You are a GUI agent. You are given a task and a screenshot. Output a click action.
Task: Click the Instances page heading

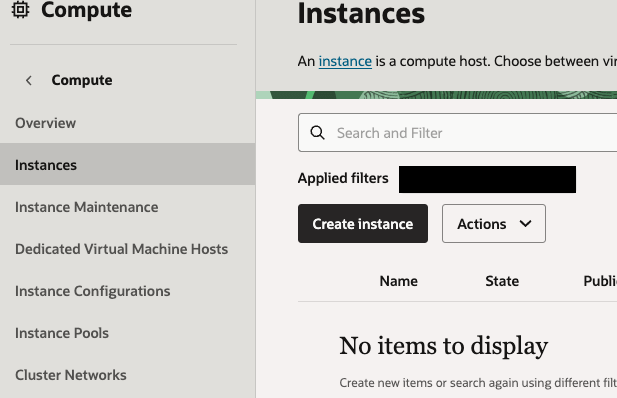[361, 14]
